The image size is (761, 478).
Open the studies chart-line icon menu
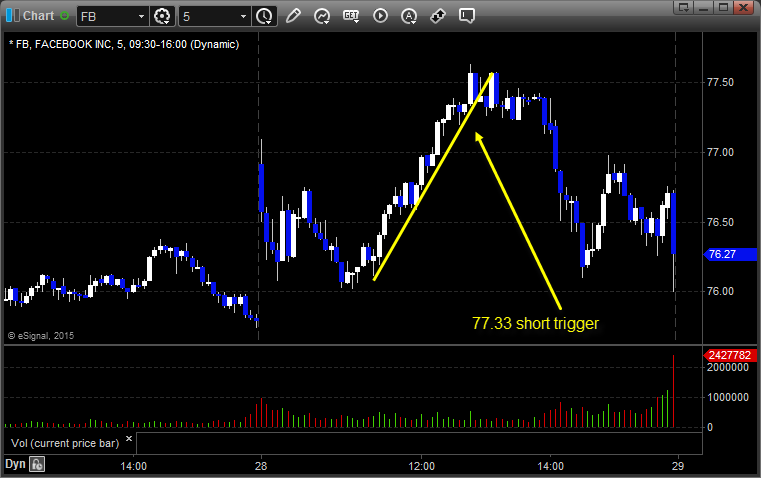point(322,16)
